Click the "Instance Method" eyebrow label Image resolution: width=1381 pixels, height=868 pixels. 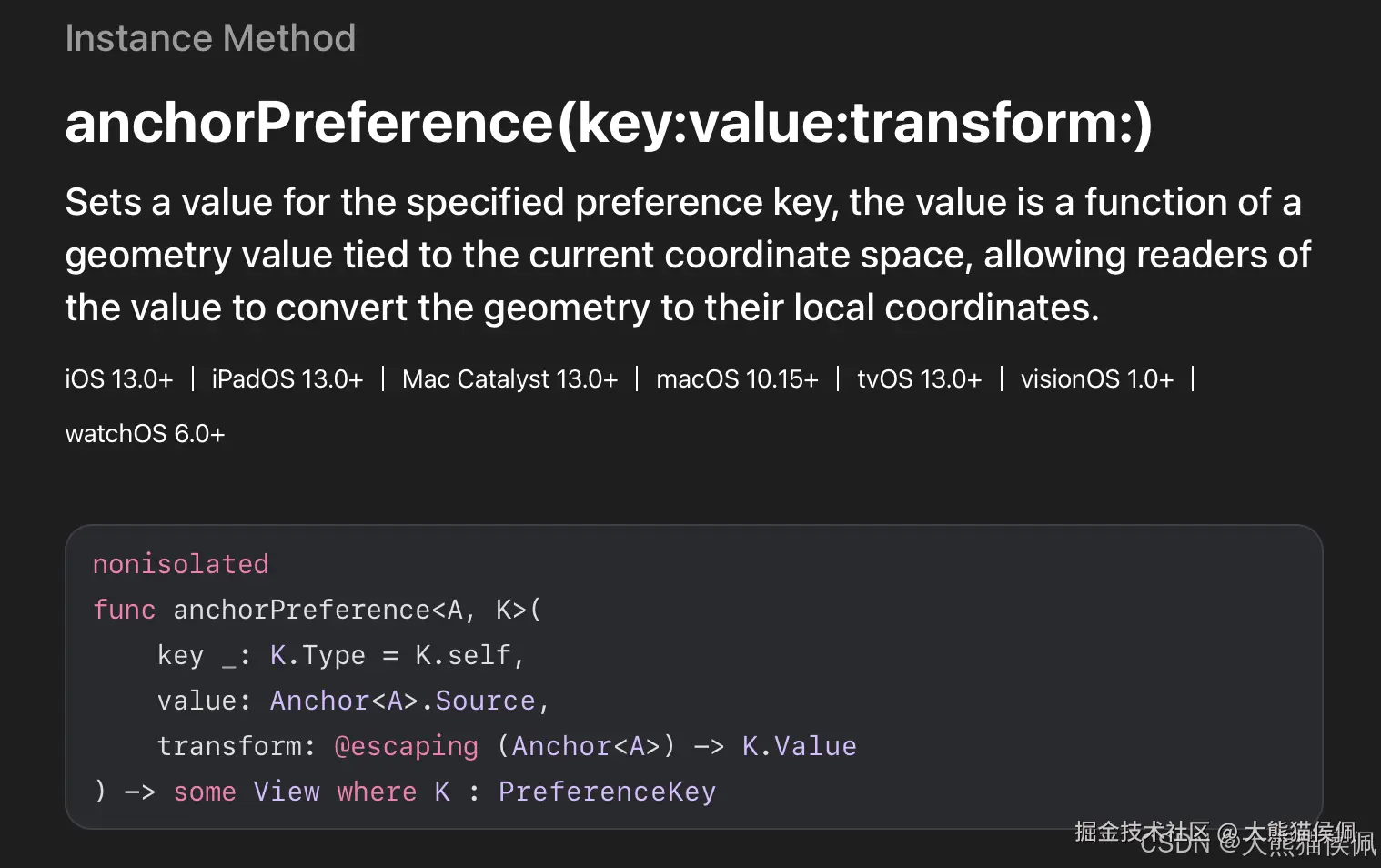point(210,39)
